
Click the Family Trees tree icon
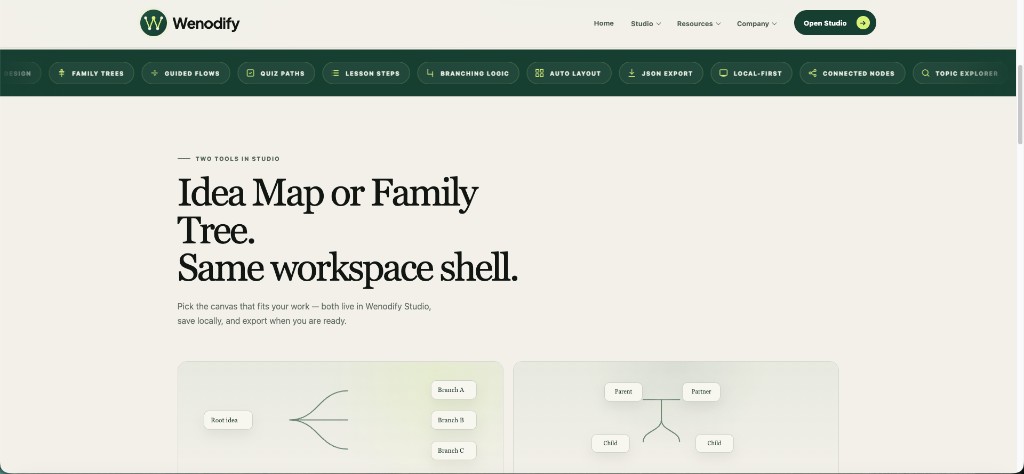pos(61,73)
